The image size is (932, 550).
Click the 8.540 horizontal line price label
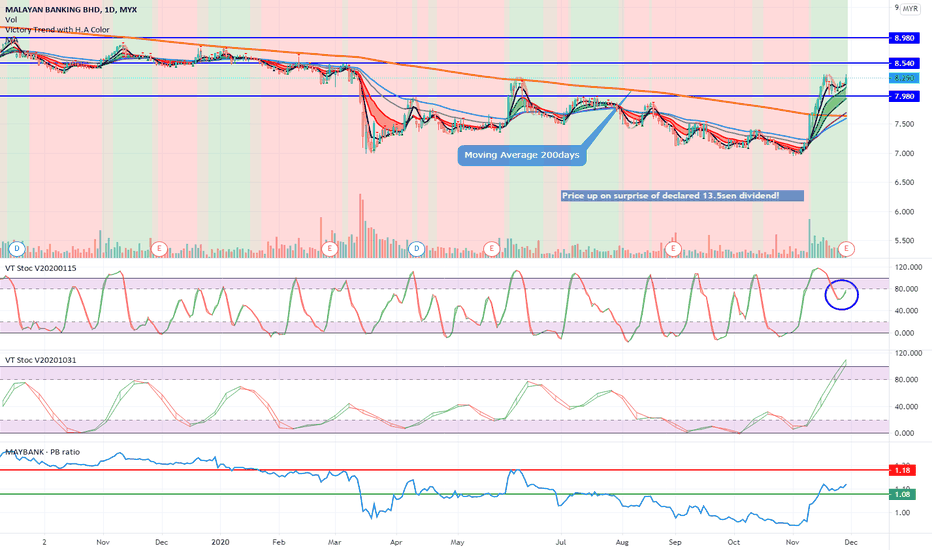click(904, 63)
